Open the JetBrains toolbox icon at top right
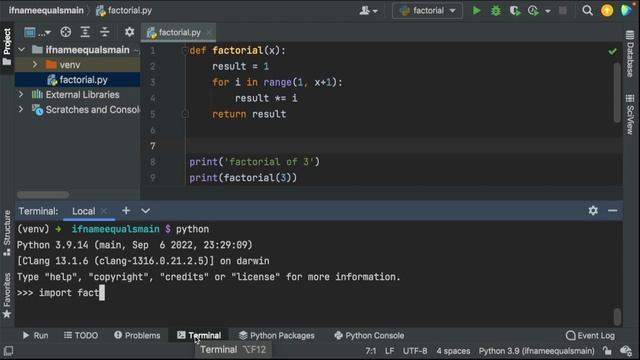Screen dimensions: 640x360 coord(626,10)
